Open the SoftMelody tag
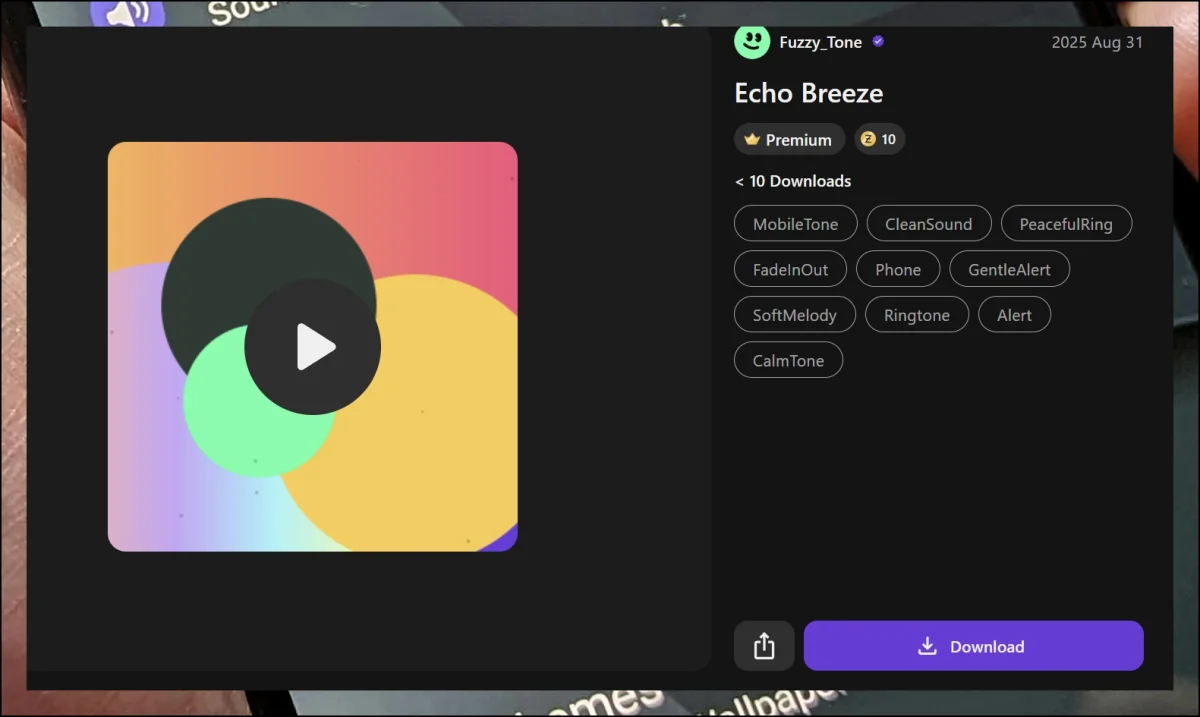The image size is (1200, 717). tap(795, 315)
